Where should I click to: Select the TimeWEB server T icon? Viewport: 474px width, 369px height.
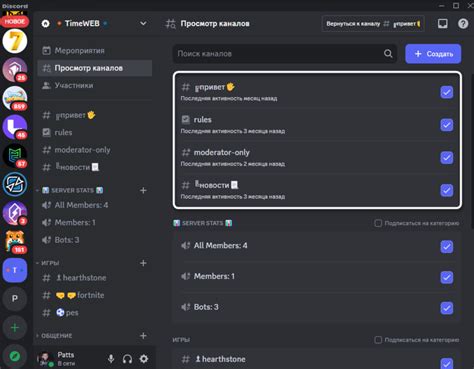click(15, 270)
